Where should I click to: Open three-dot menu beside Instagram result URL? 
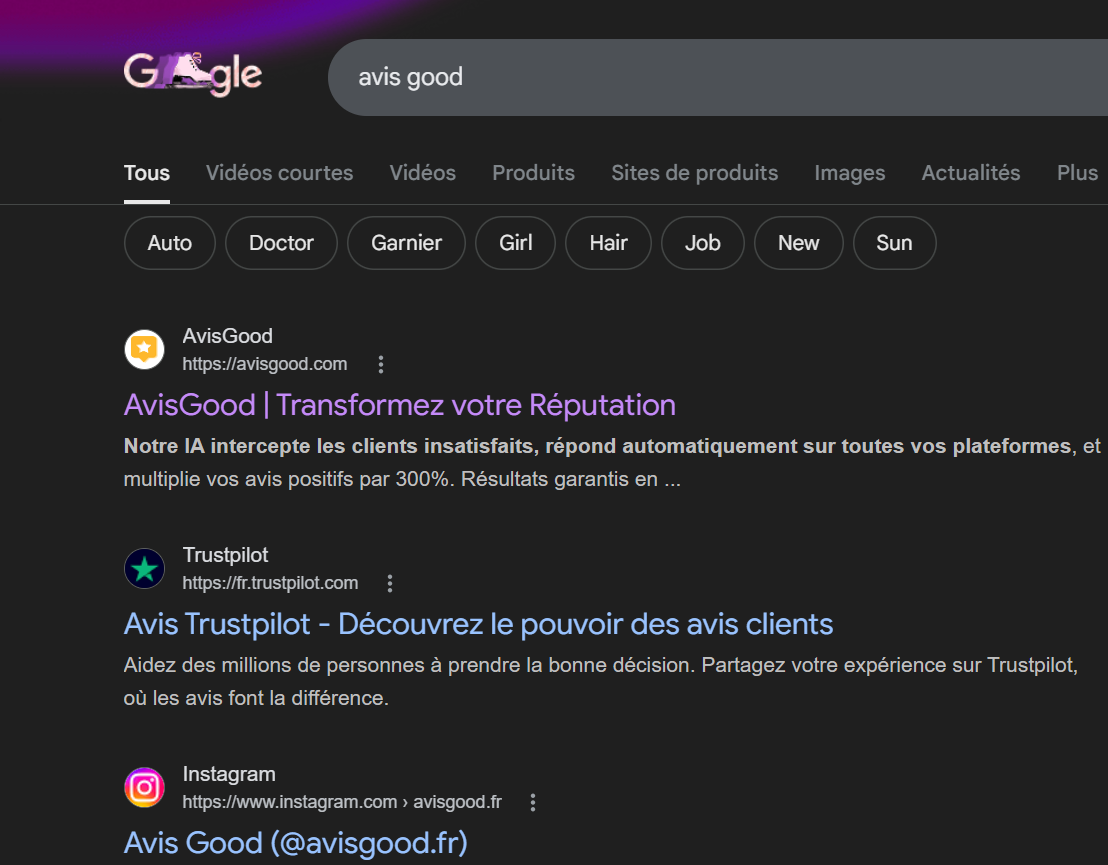click(533, 802)
